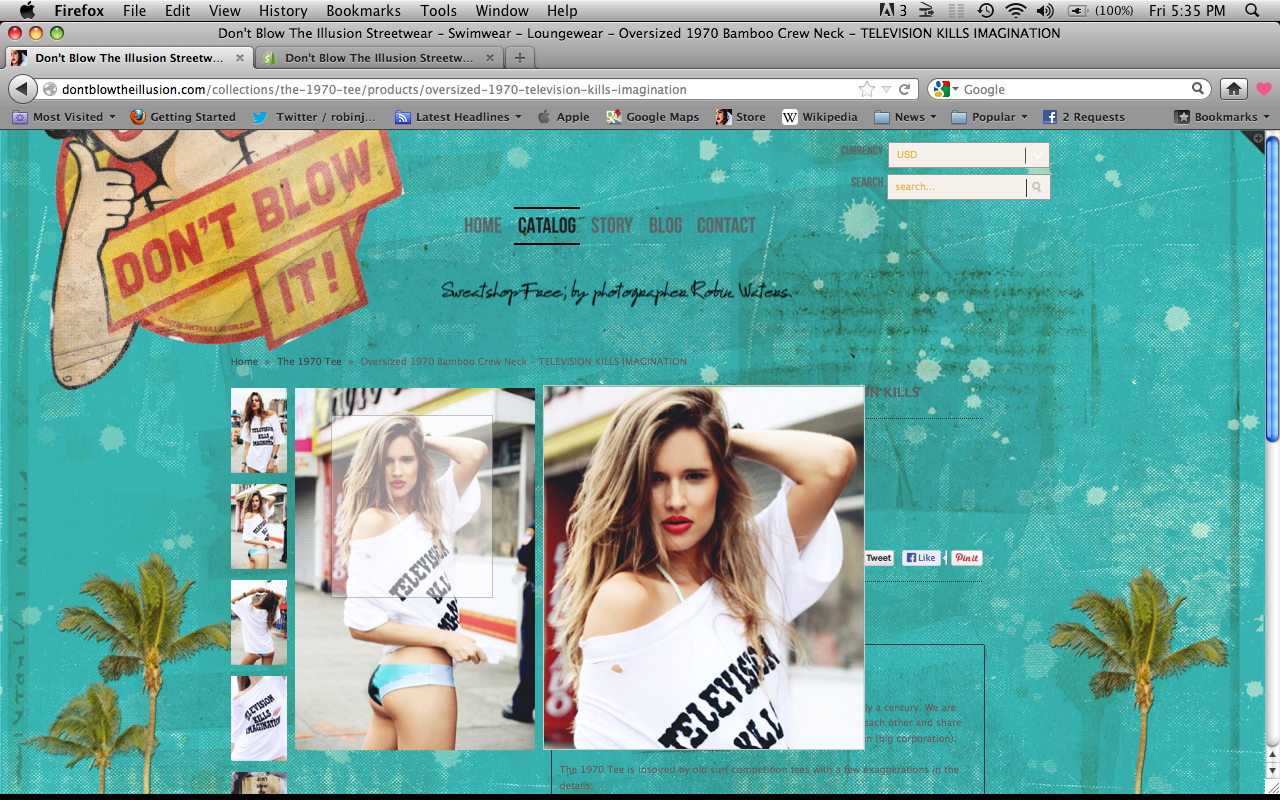Reload the page with the refresh icon
1280x800 pixels.
(905, 89)
